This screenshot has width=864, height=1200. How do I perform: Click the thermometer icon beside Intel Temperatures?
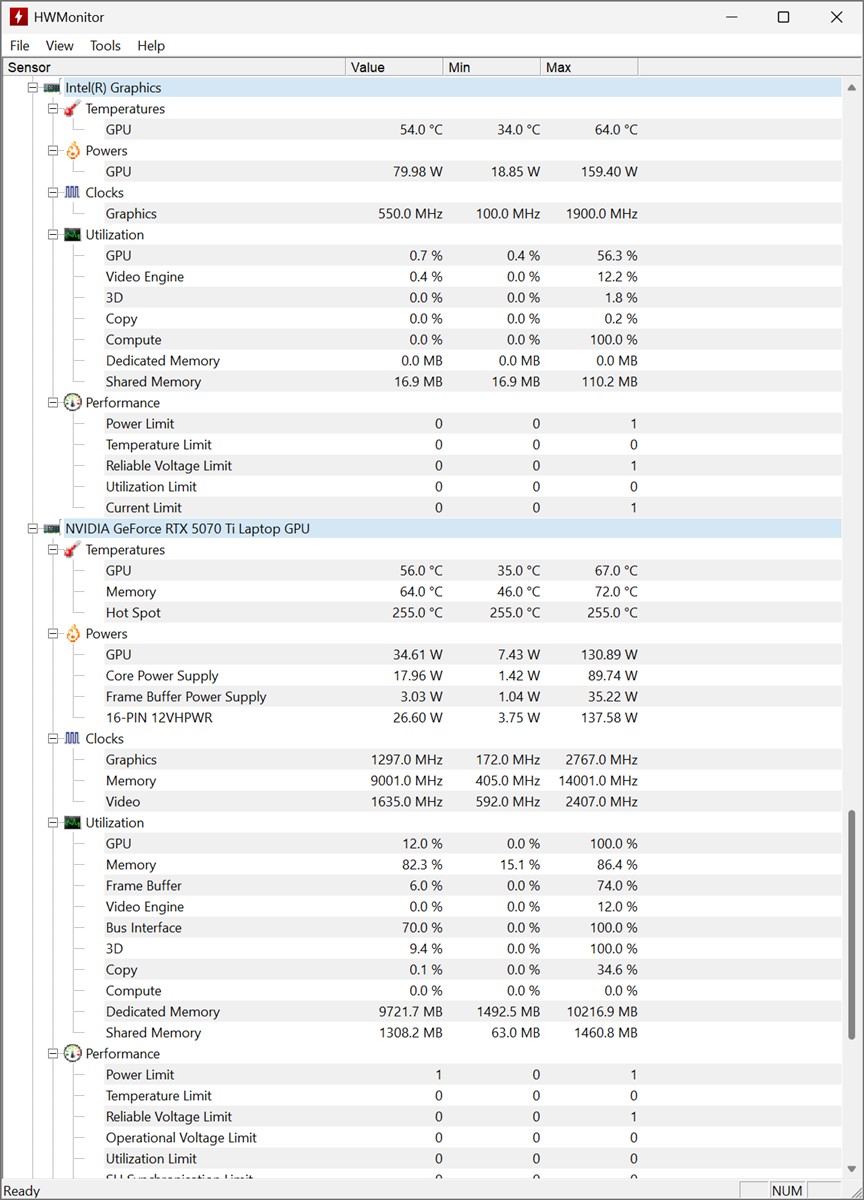click(x=72, y=109)
